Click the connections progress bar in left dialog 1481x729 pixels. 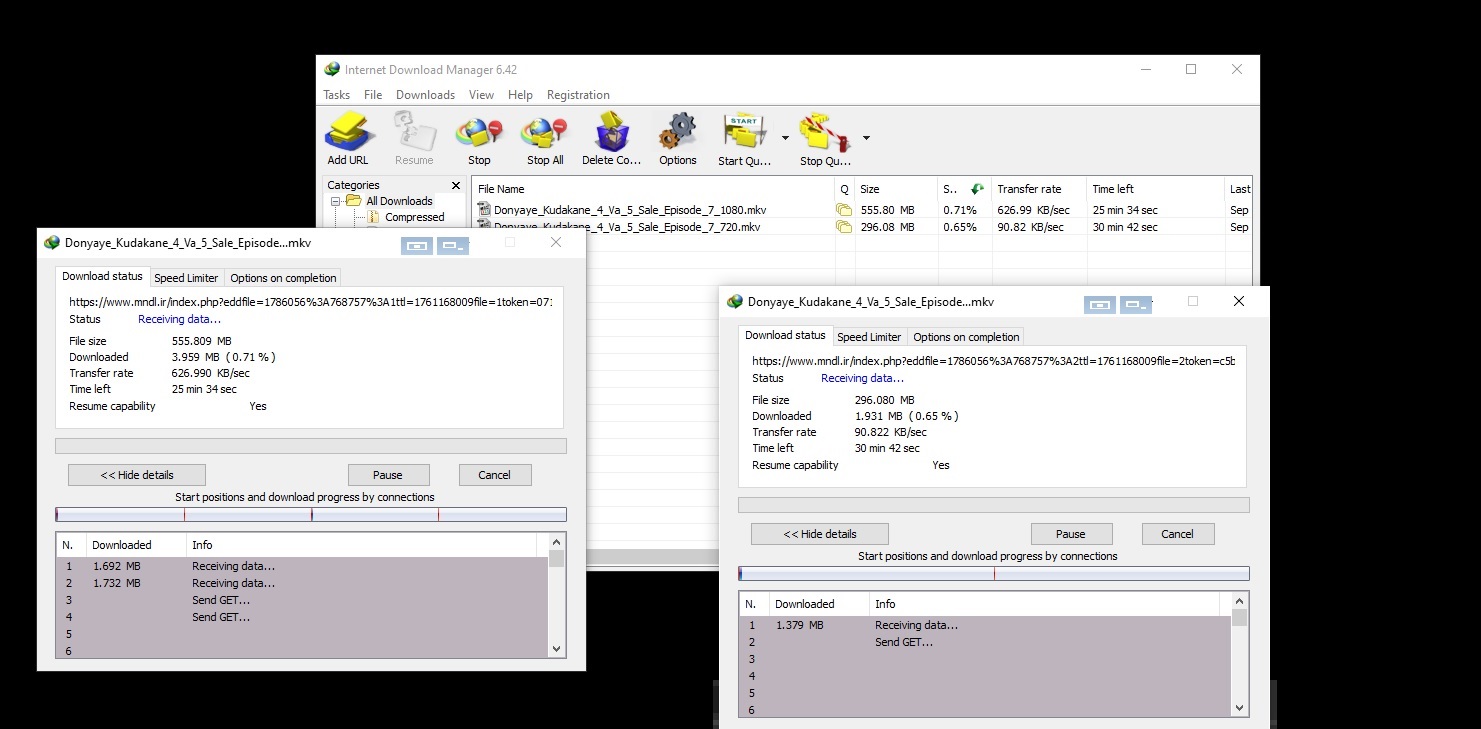(311, 515)
